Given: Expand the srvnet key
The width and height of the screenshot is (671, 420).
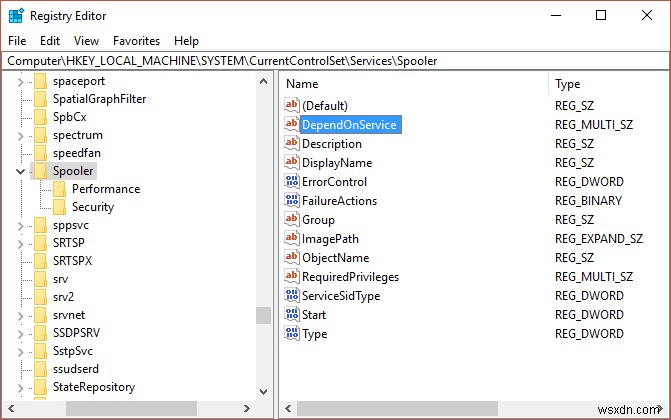Looking at the screenshot, I should tap(21, 316).
